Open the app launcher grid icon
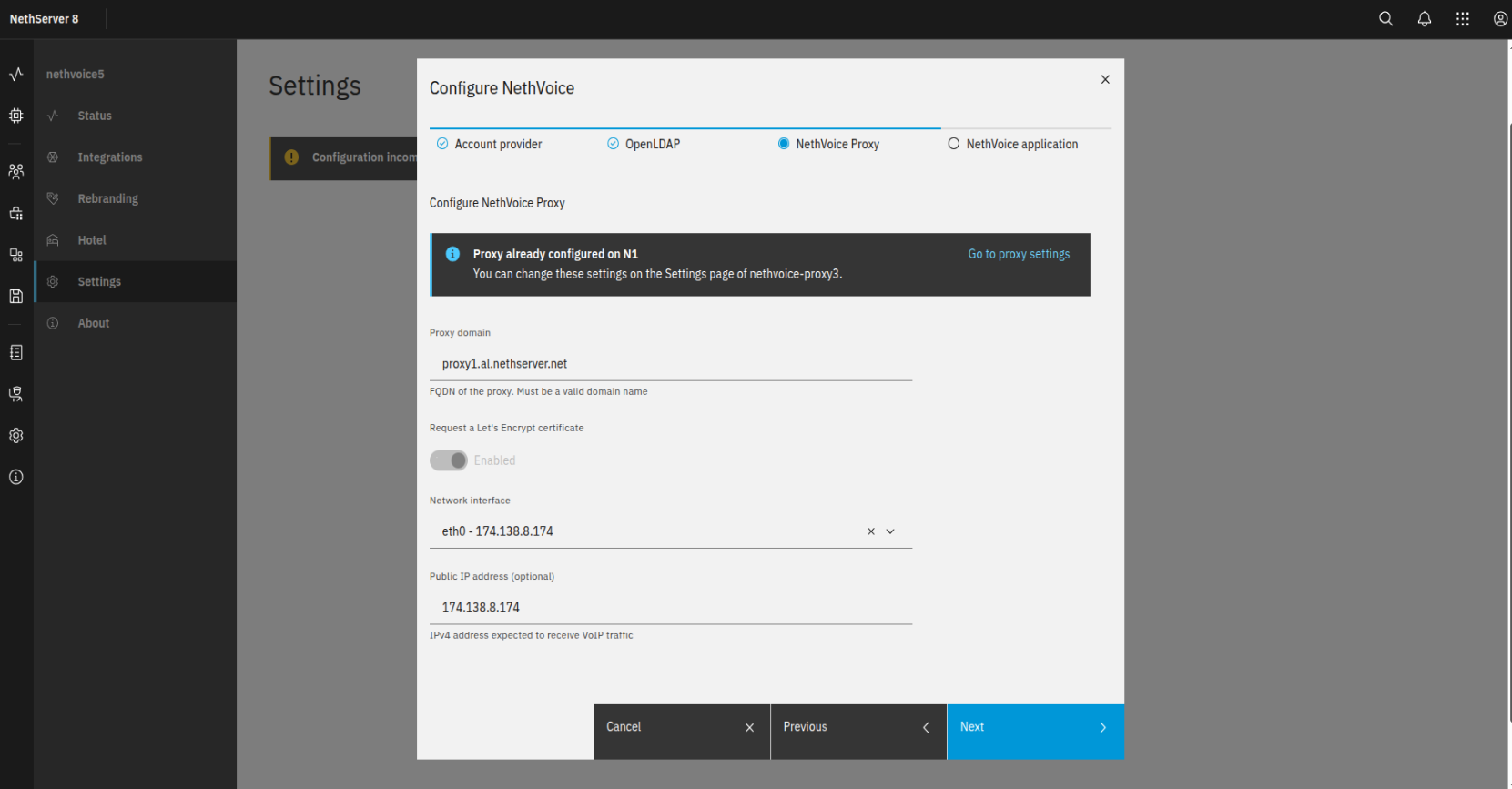 [x=1463, y=19]
